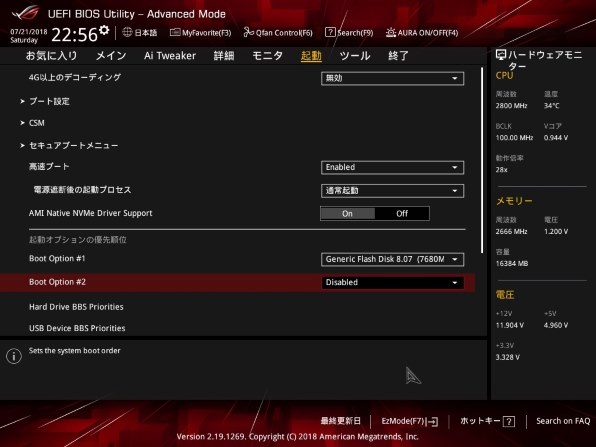Click the Boot Option #1 label

[x=57, y=259]
